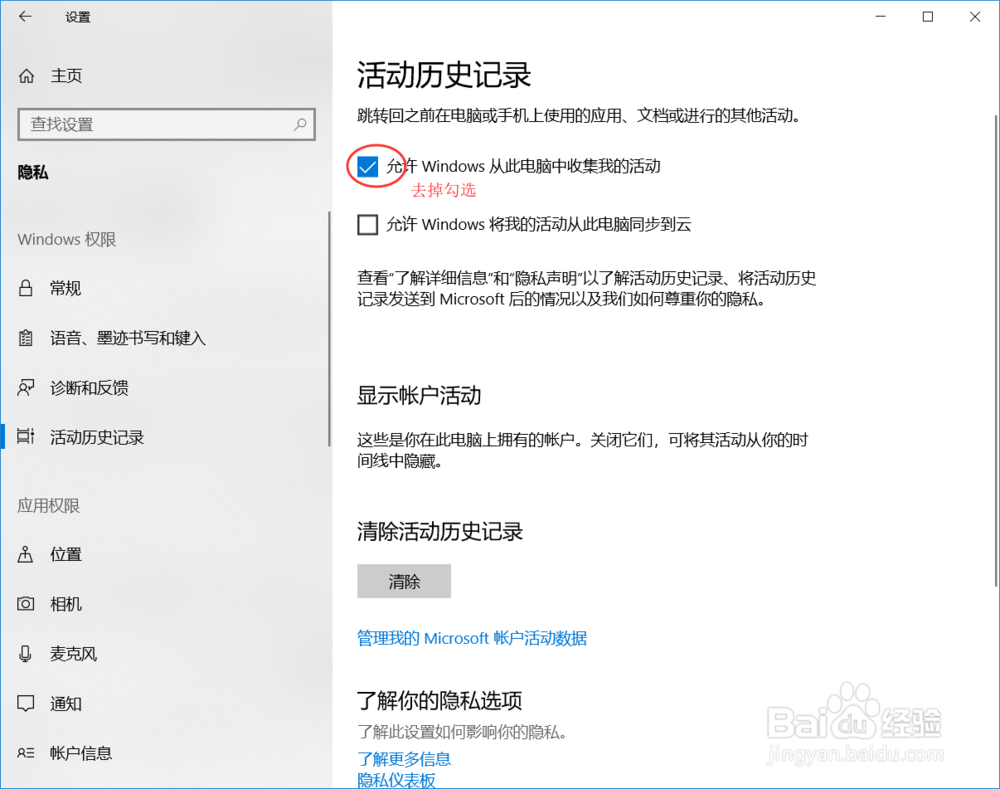Select 活动历史记录 in the sidebar
The width and height of the screenshot is (1000, 789).
[x=97, y=438]
